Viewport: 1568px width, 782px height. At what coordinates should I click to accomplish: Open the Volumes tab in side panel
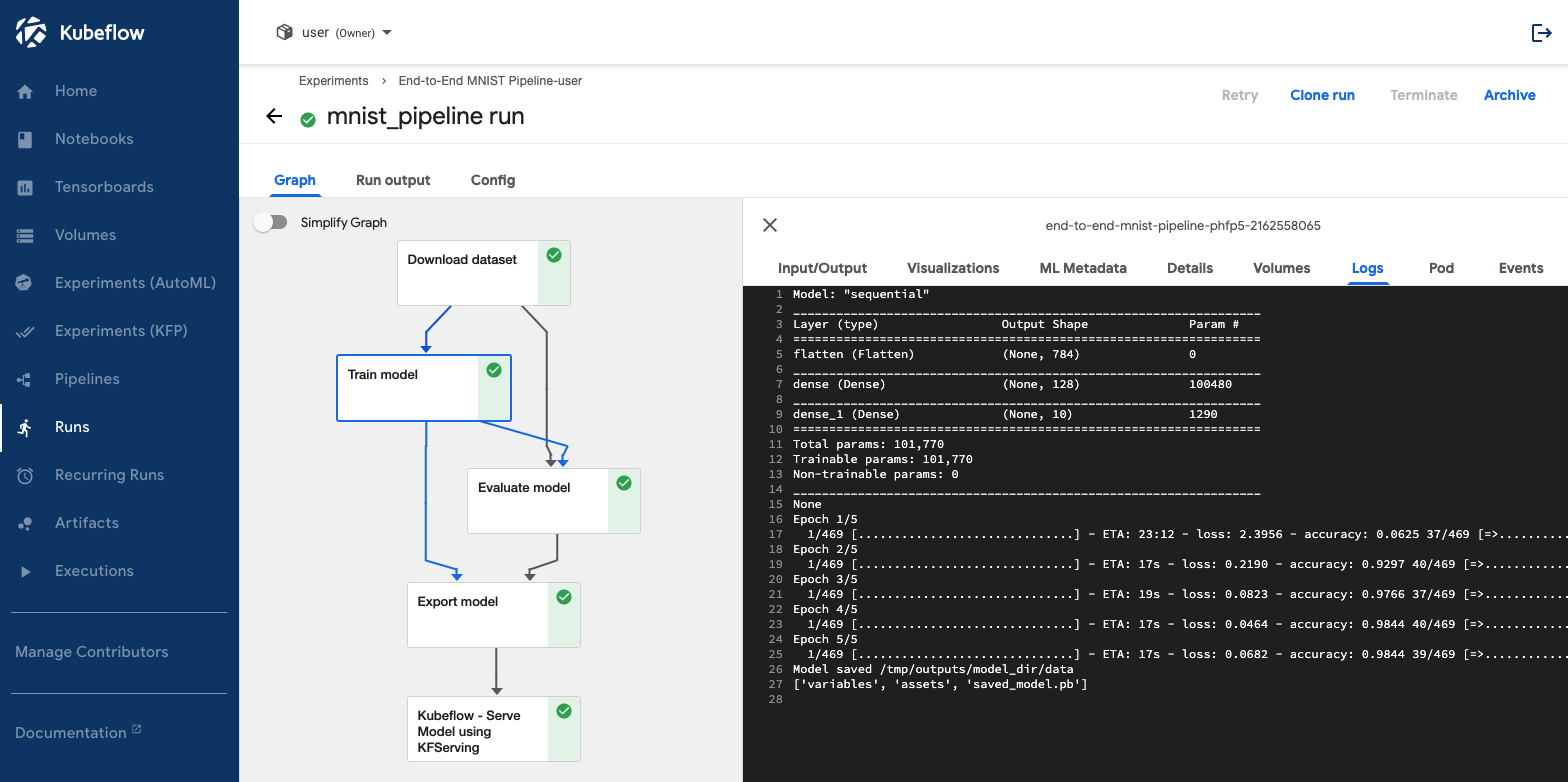pos(1282,268)
